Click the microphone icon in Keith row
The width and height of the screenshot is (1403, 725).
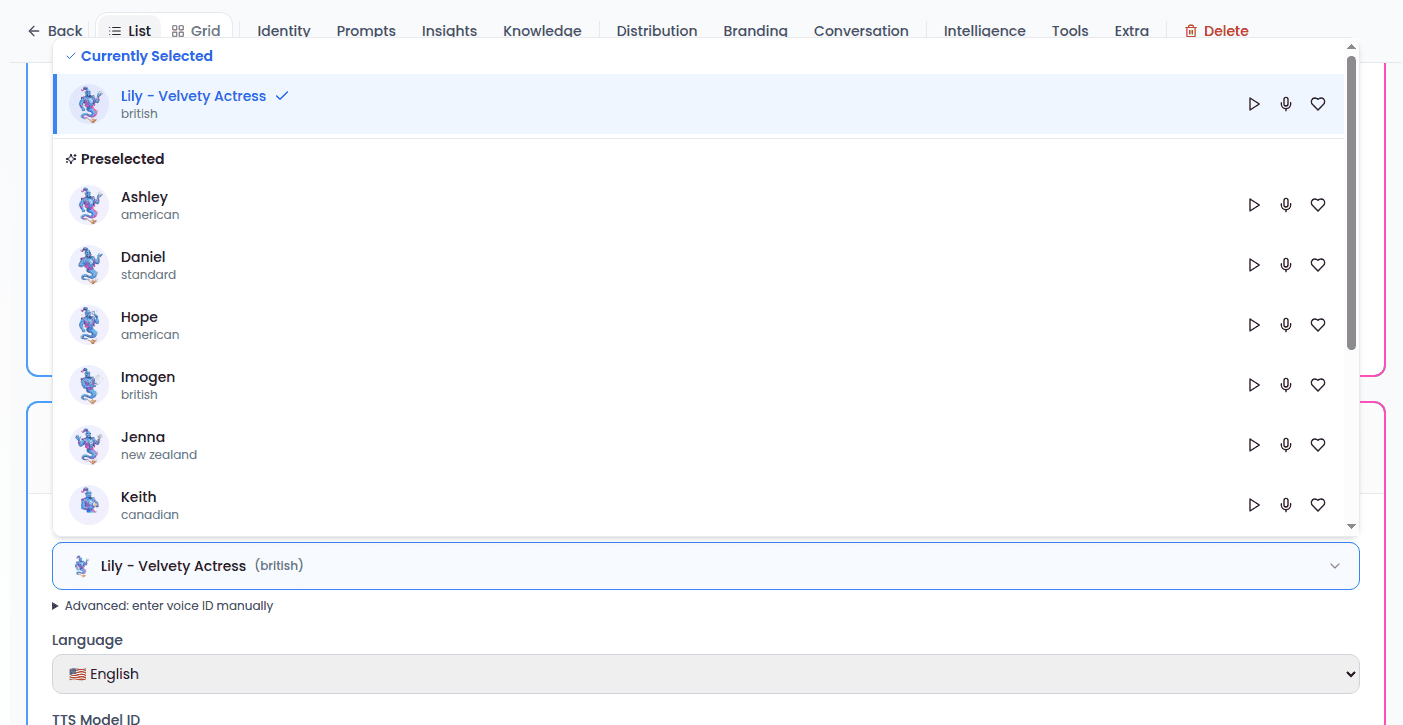click(x=1286, y=505)
